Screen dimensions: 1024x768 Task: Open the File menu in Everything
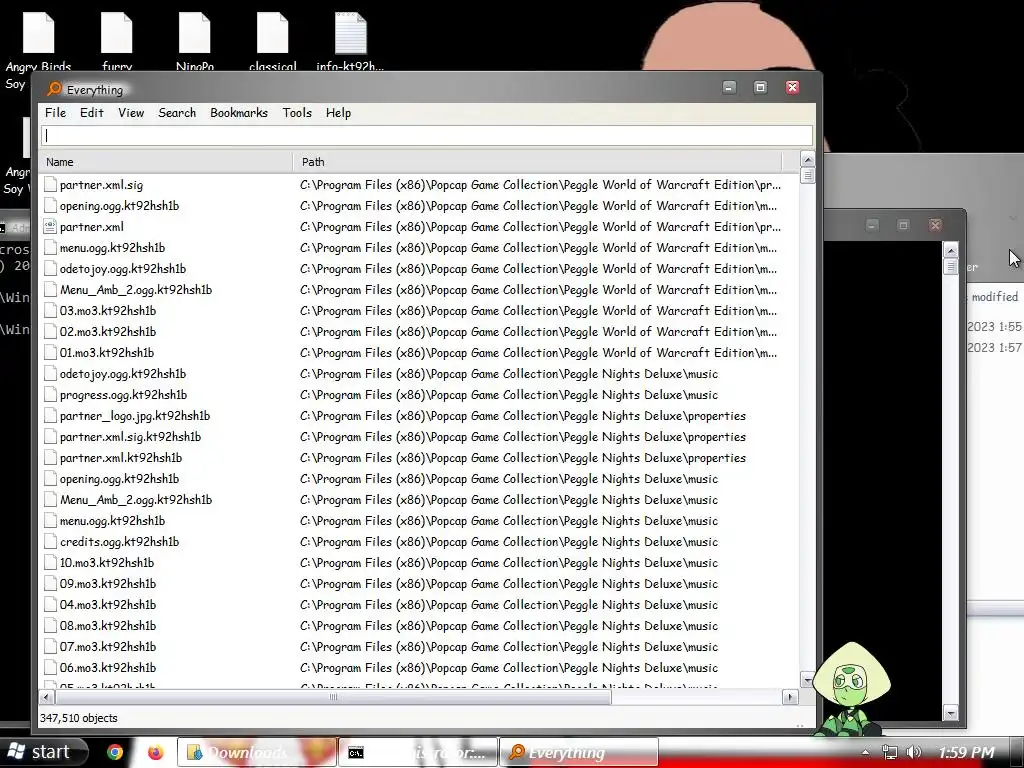(56, 113)
